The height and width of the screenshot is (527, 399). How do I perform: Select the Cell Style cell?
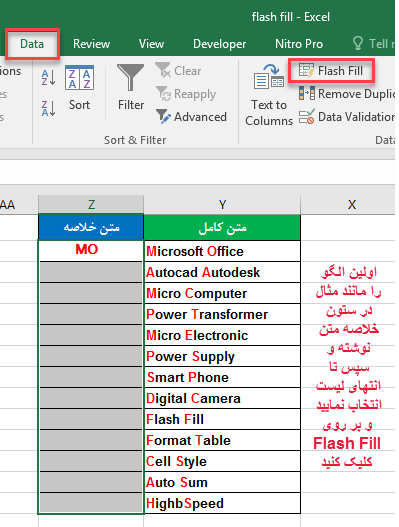click(222, 461)
